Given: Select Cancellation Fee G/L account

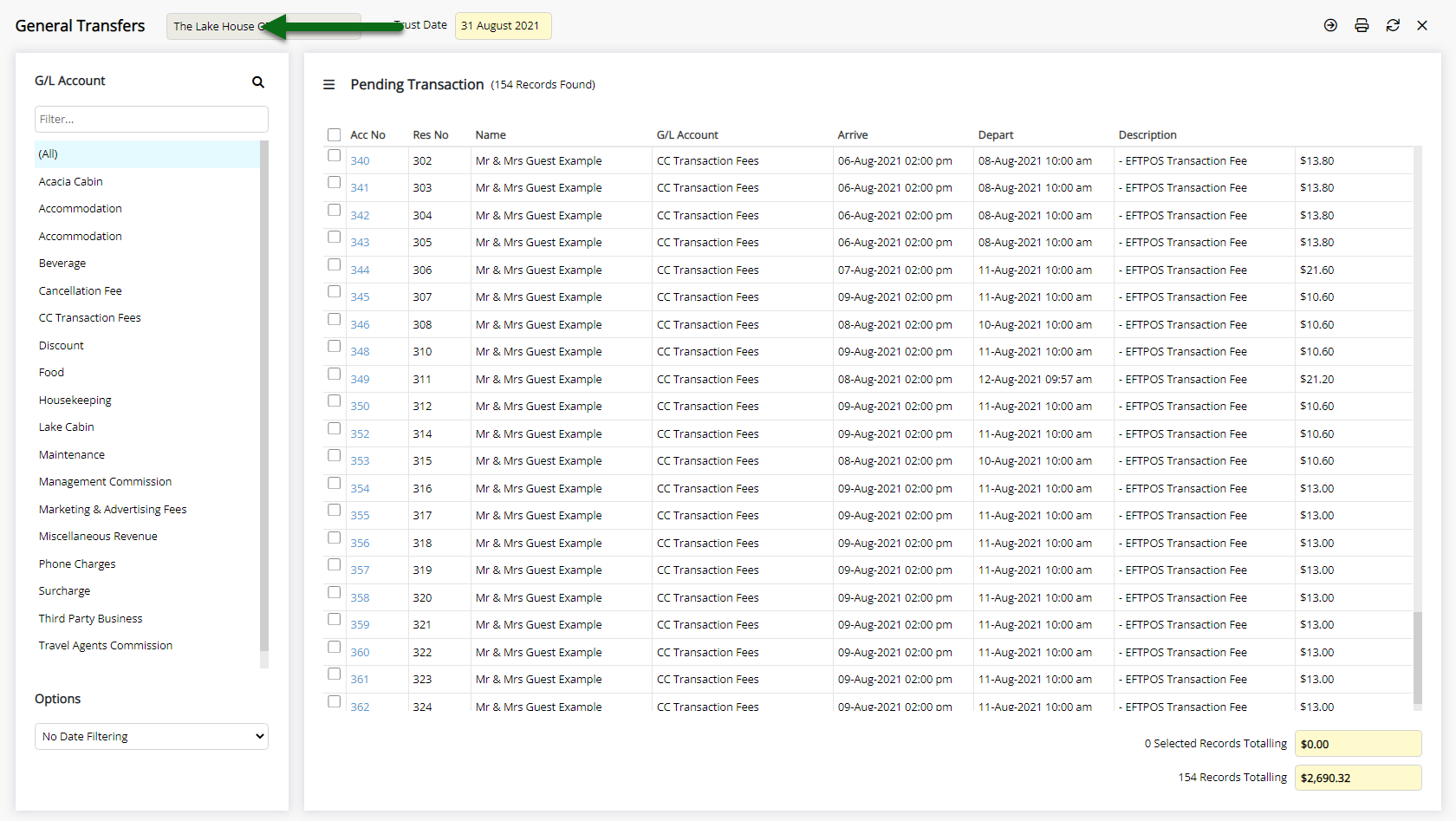Looking at the screenshot, I should (x=80, y=290).
